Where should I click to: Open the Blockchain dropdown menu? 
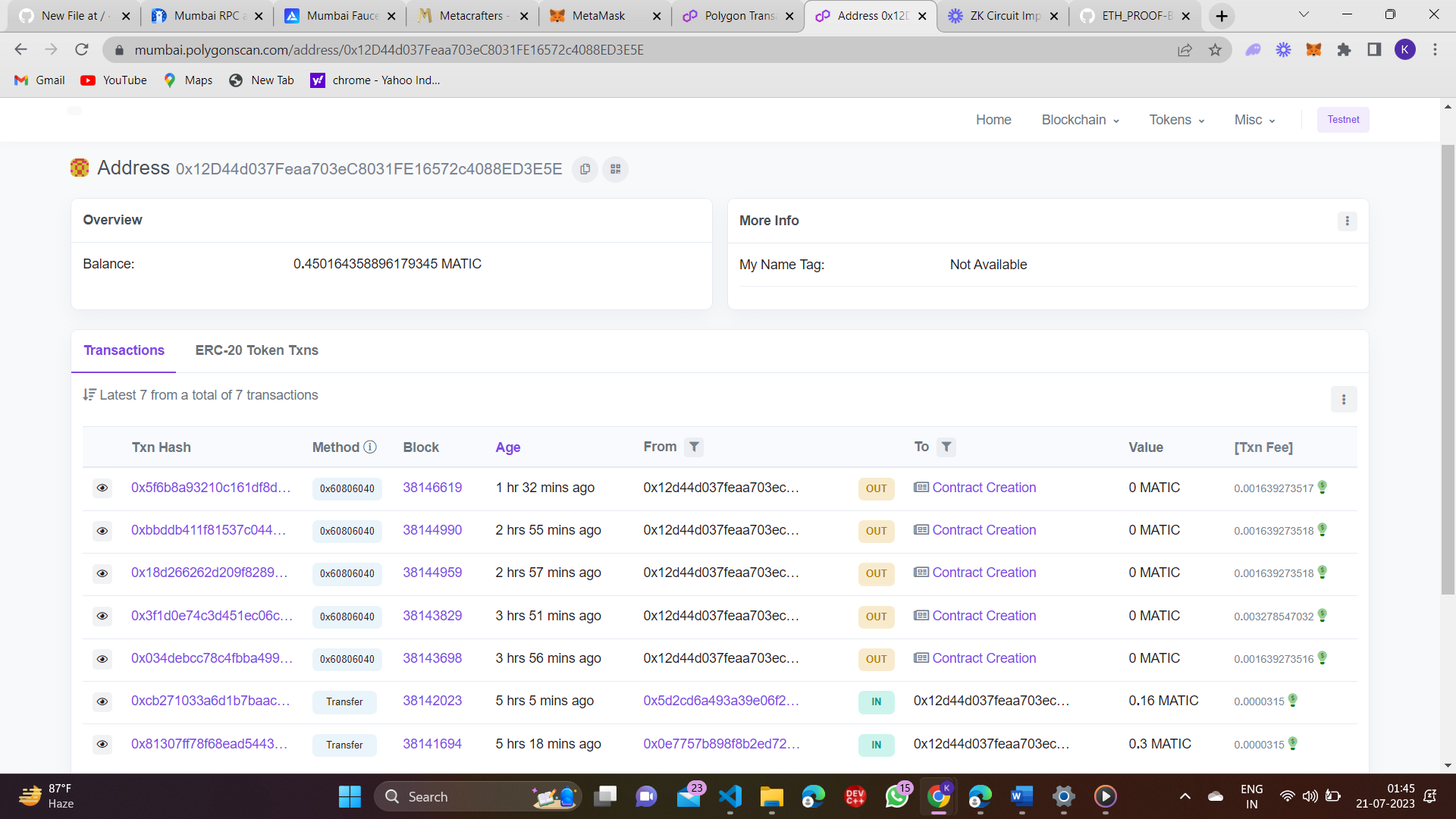1080,119
